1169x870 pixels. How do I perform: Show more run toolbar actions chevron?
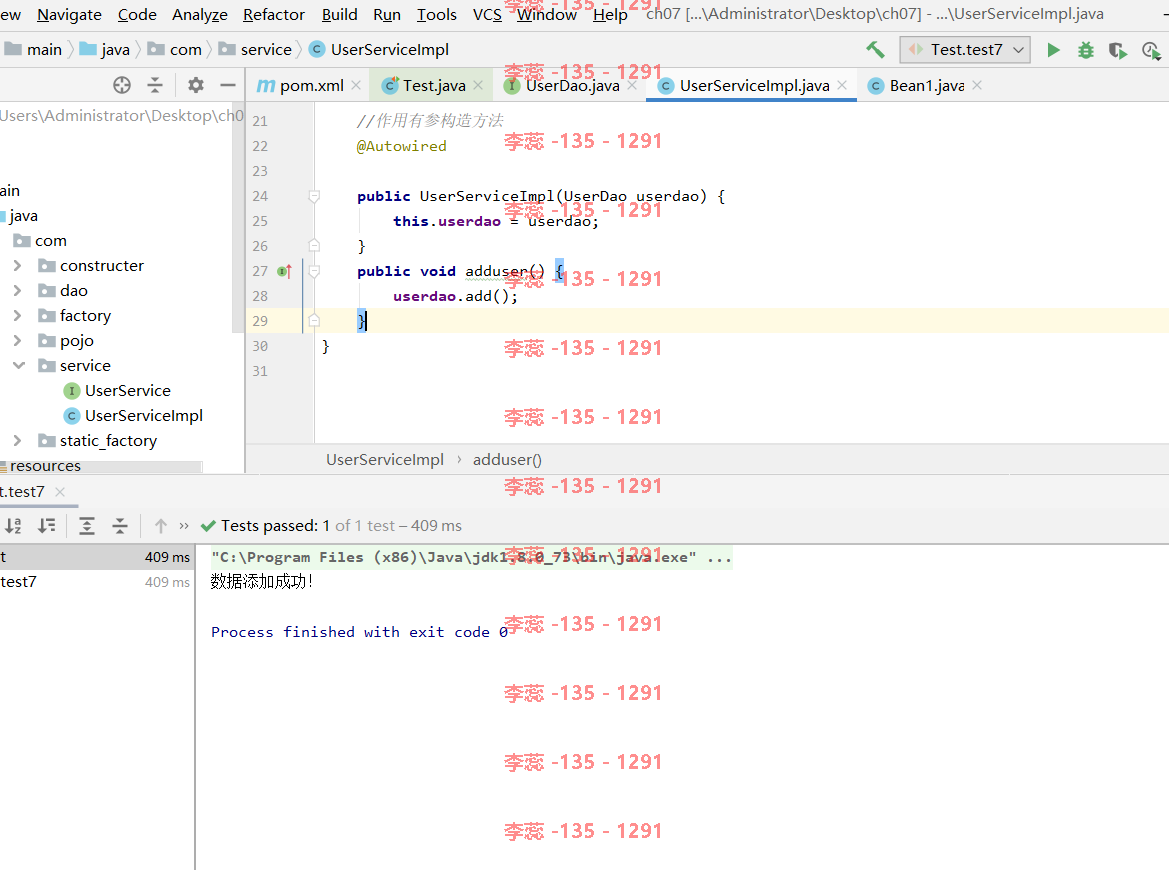[x=184, y=526]
